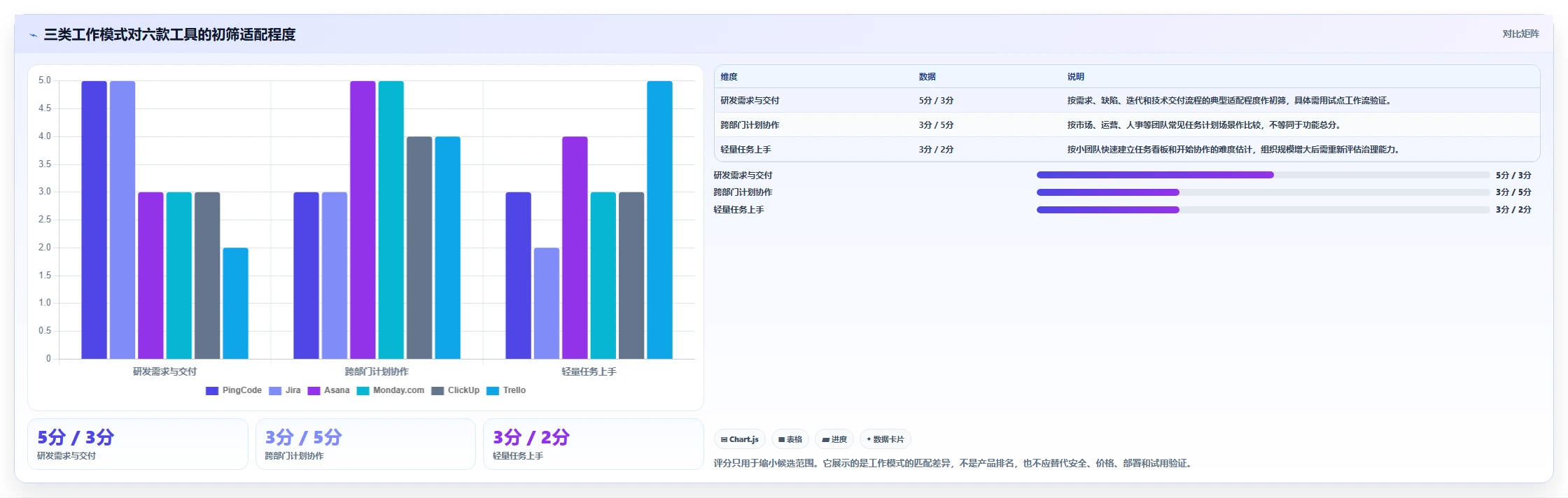
Task: Toggle Trello series in the chart legend
Action: coord(506,390)
